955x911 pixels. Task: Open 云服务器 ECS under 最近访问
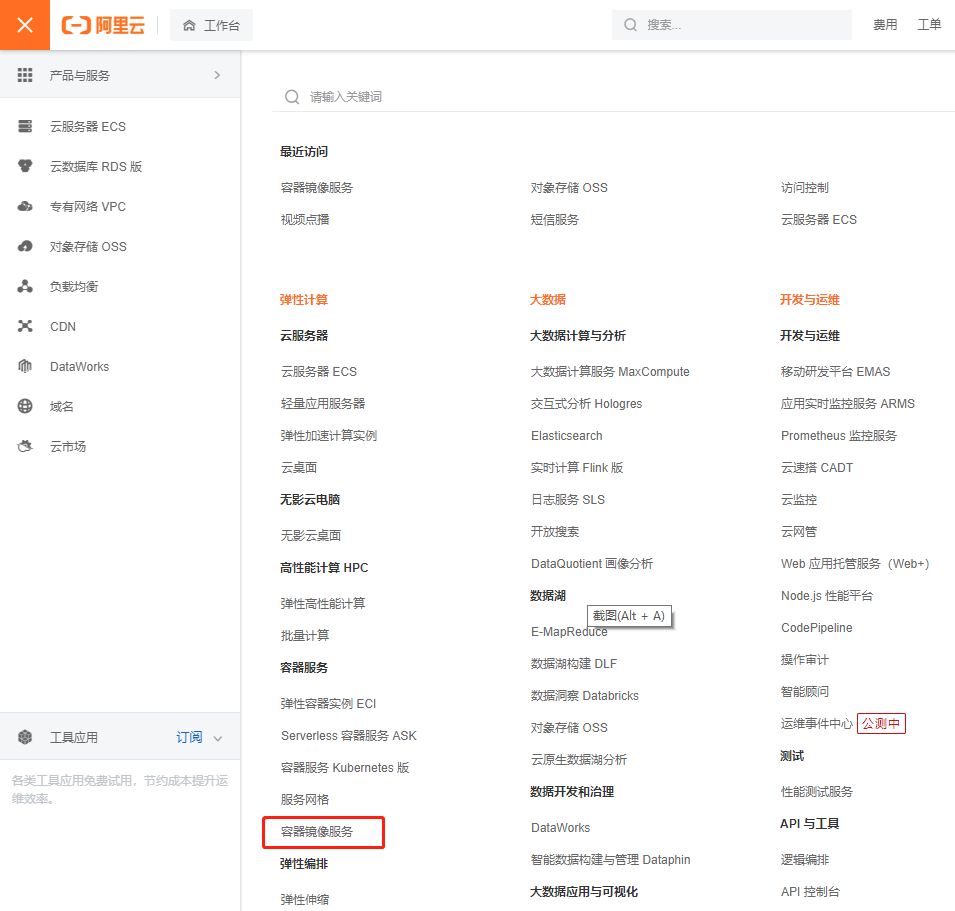click(x=819, y=220)
